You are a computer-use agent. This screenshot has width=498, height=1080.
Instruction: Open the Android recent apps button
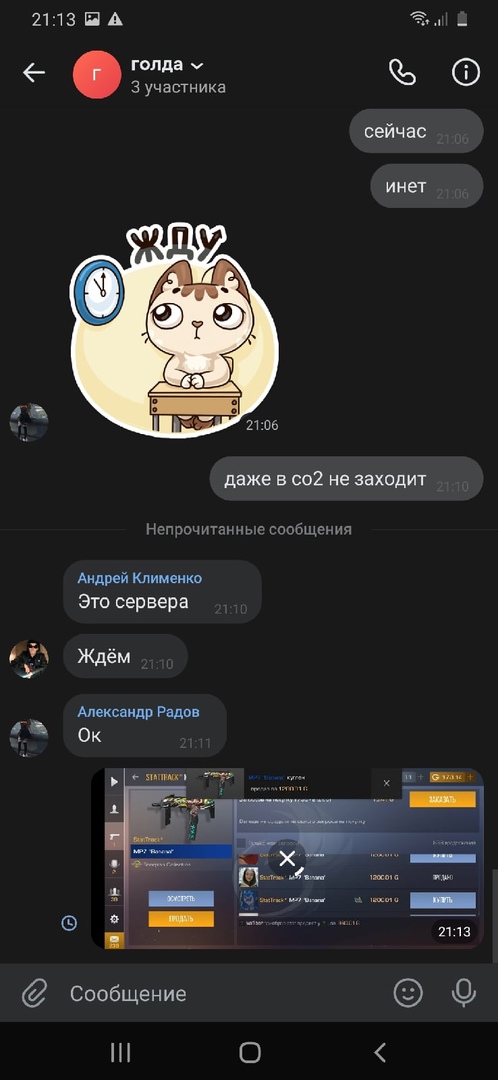[x=121, y=1052]
